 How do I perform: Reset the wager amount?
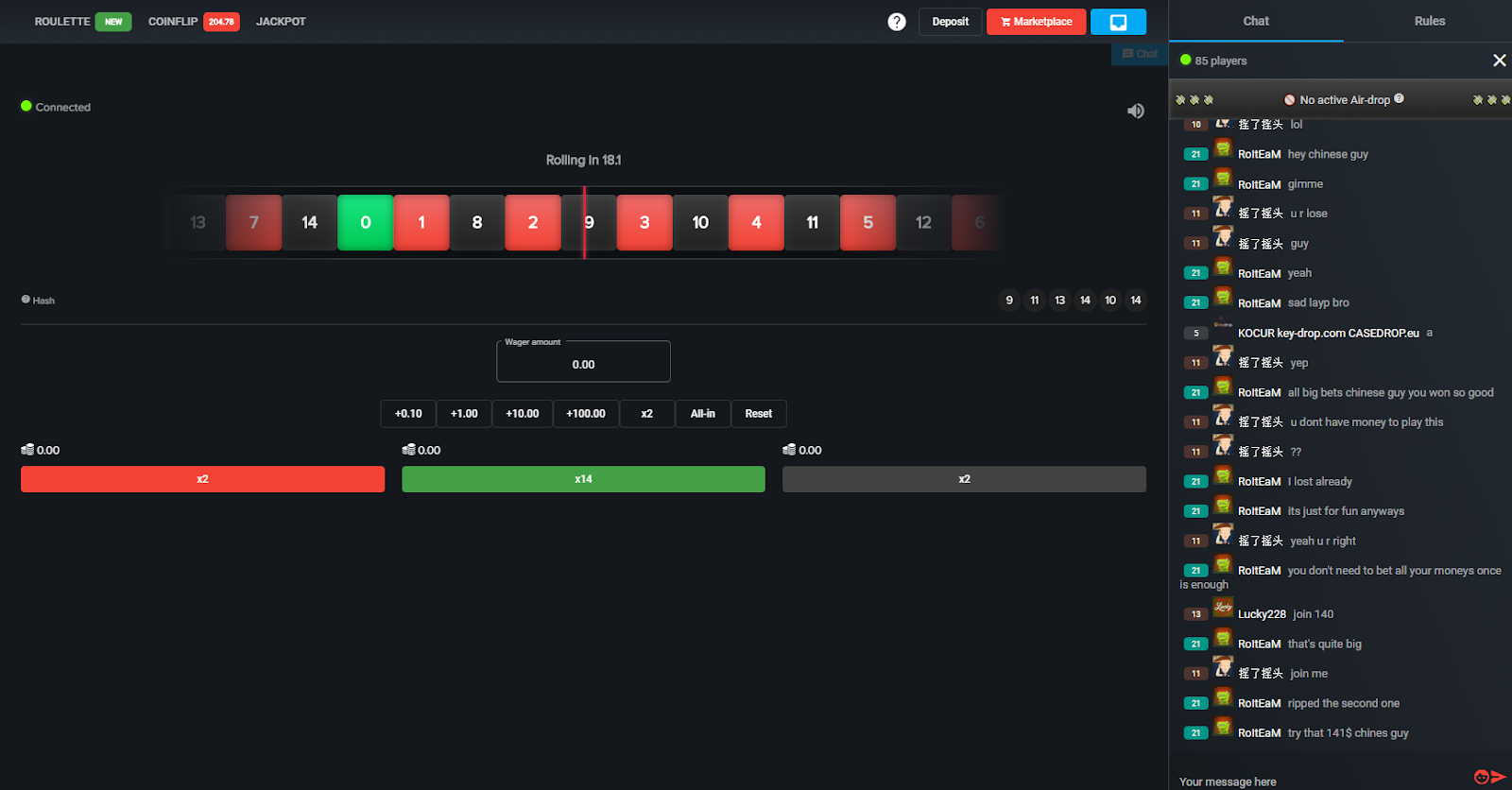[x=758, y=414]
